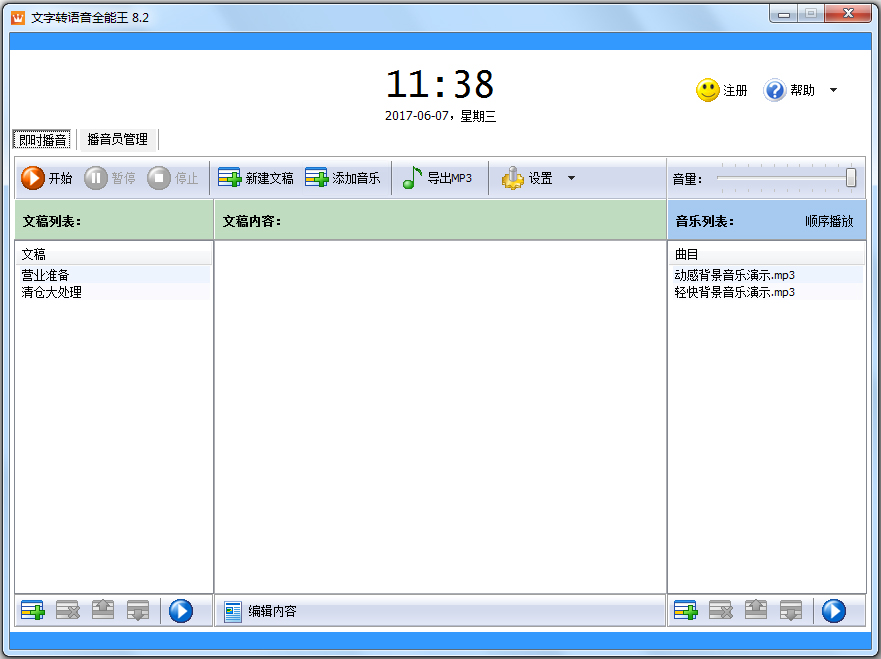Click the delete icon below the music list
The image size is (881, 659).
[x=720, y=609]
